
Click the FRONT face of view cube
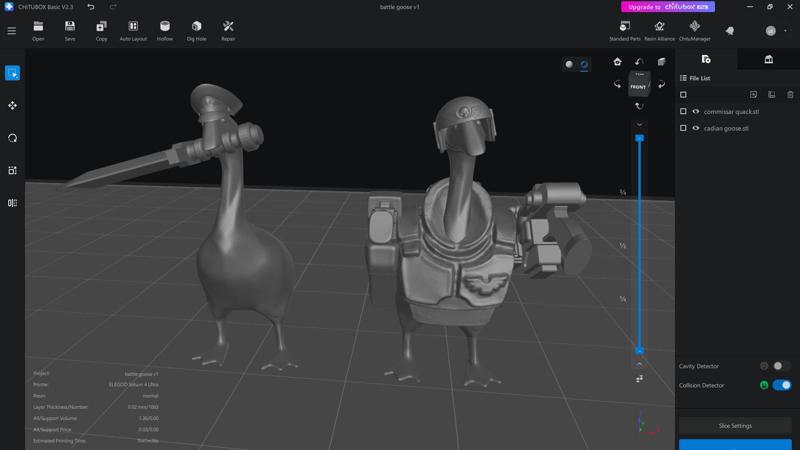(639, 85)
